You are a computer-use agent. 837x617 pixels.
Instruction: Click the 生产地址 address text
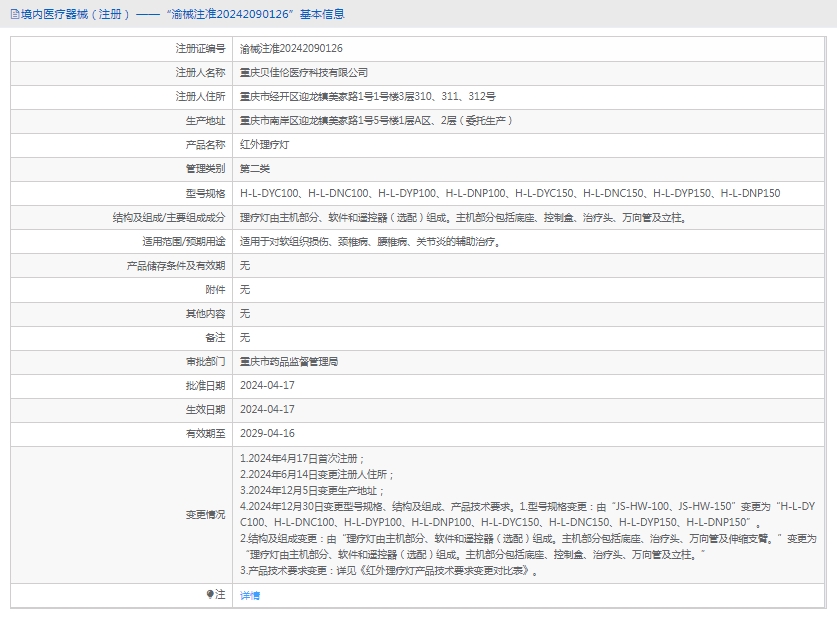point(376,121)
